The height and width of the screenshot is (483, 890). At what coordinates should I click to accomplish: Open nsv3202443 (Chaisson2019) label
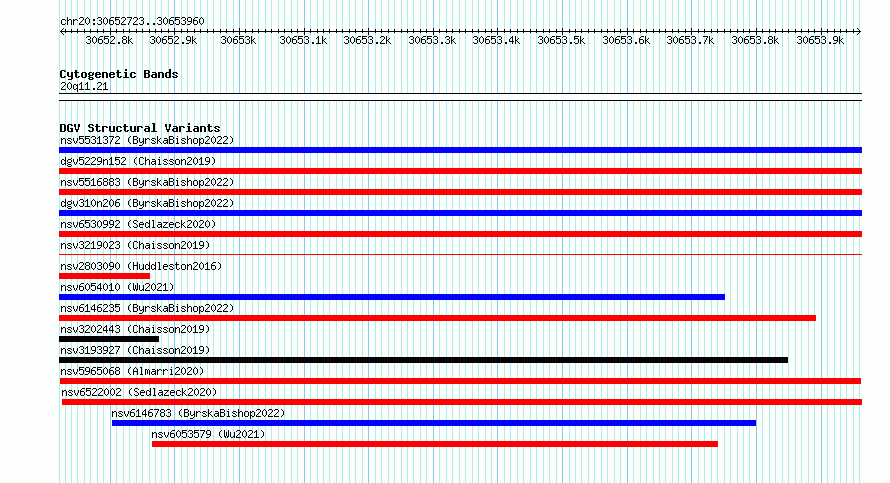[135, 329]
